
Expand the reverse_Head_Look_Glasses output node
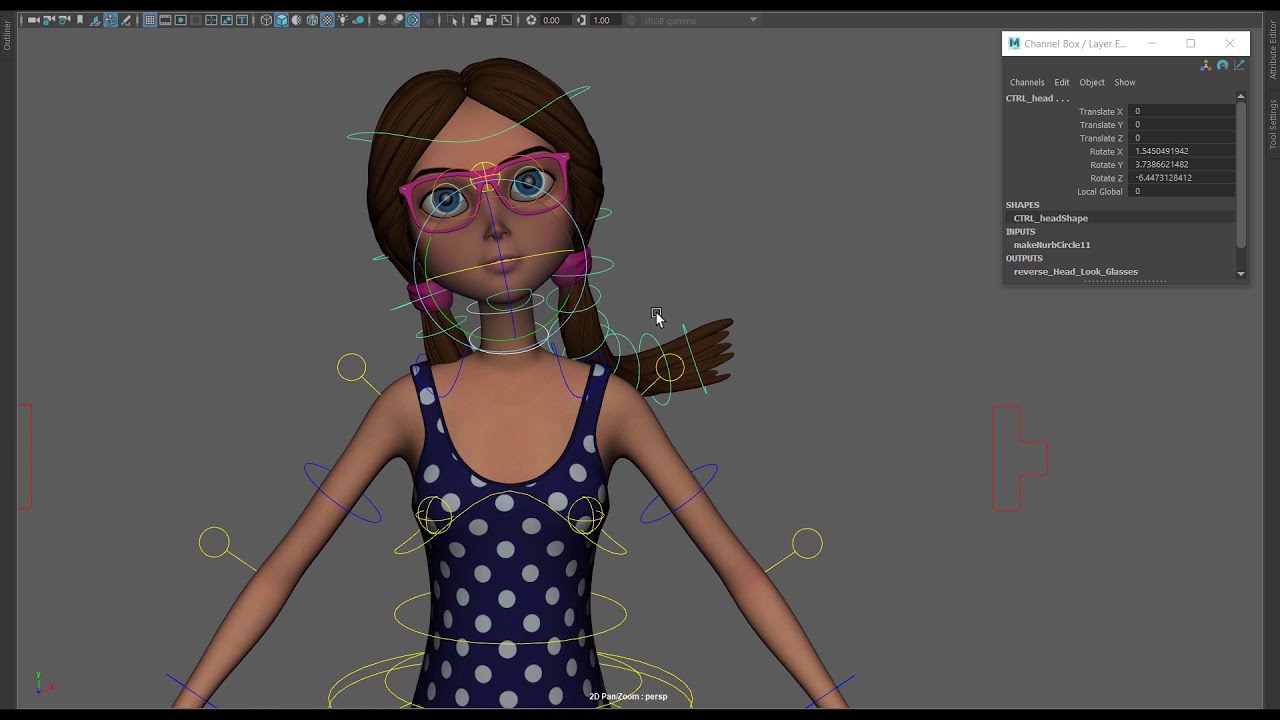[1075, 271]
